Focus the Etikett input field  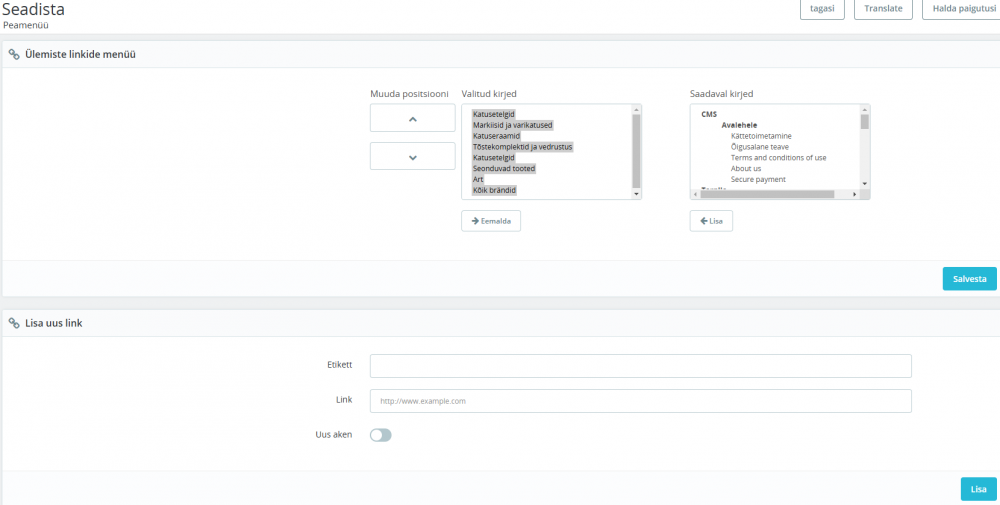click(x=640, y=366)
